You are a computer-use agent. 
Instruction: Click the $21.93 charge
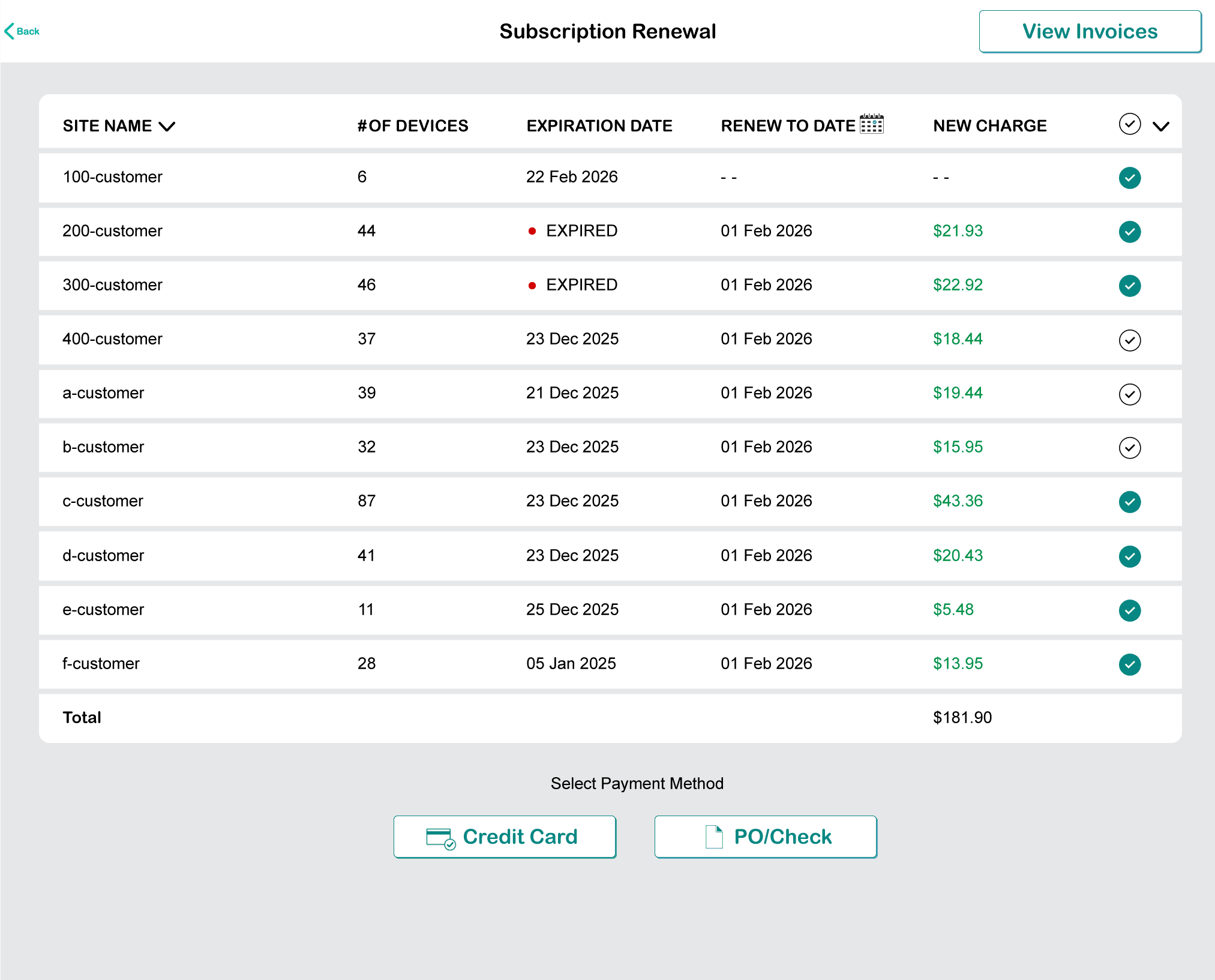tap(958, 231)
